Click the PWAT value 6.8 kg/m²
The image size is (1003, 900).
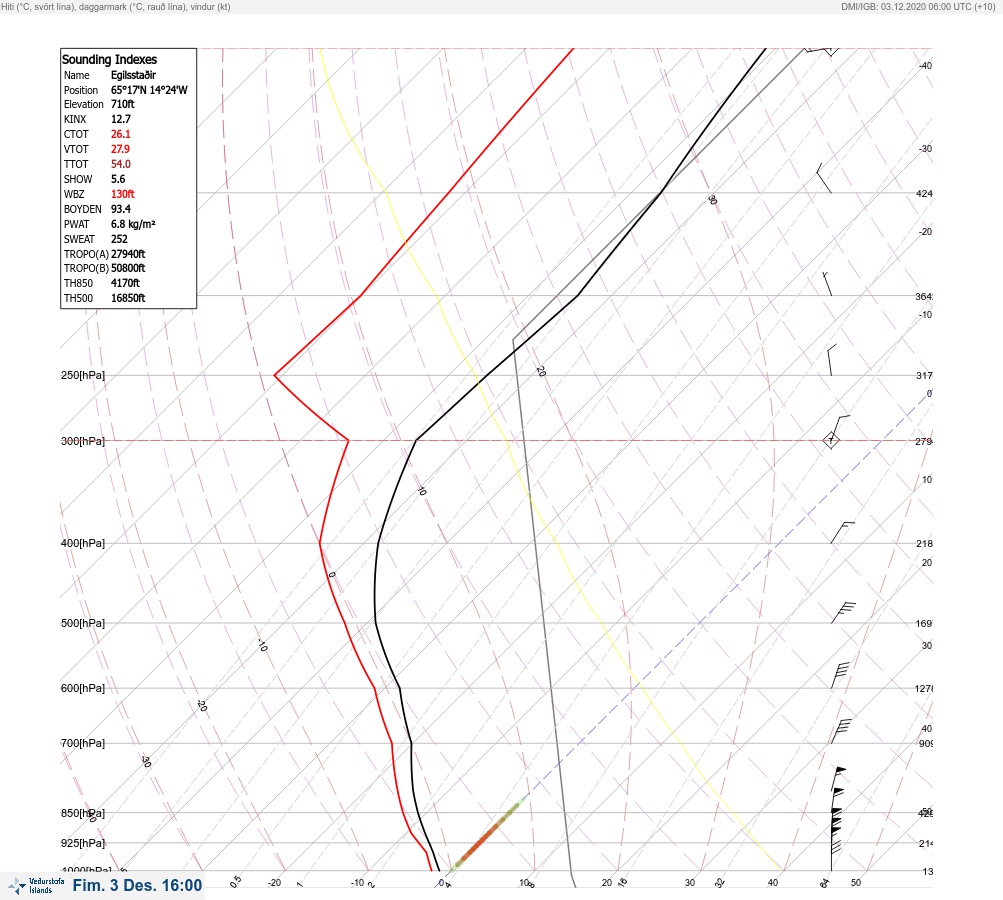[133, 224]
